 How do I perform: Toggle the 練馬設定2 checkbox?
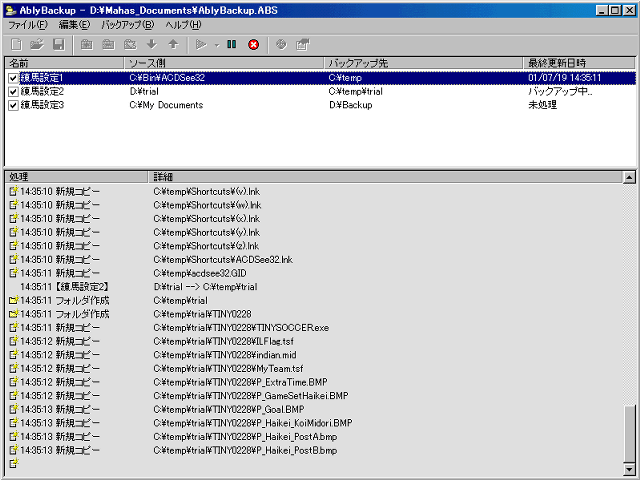[x=13, y=91]
